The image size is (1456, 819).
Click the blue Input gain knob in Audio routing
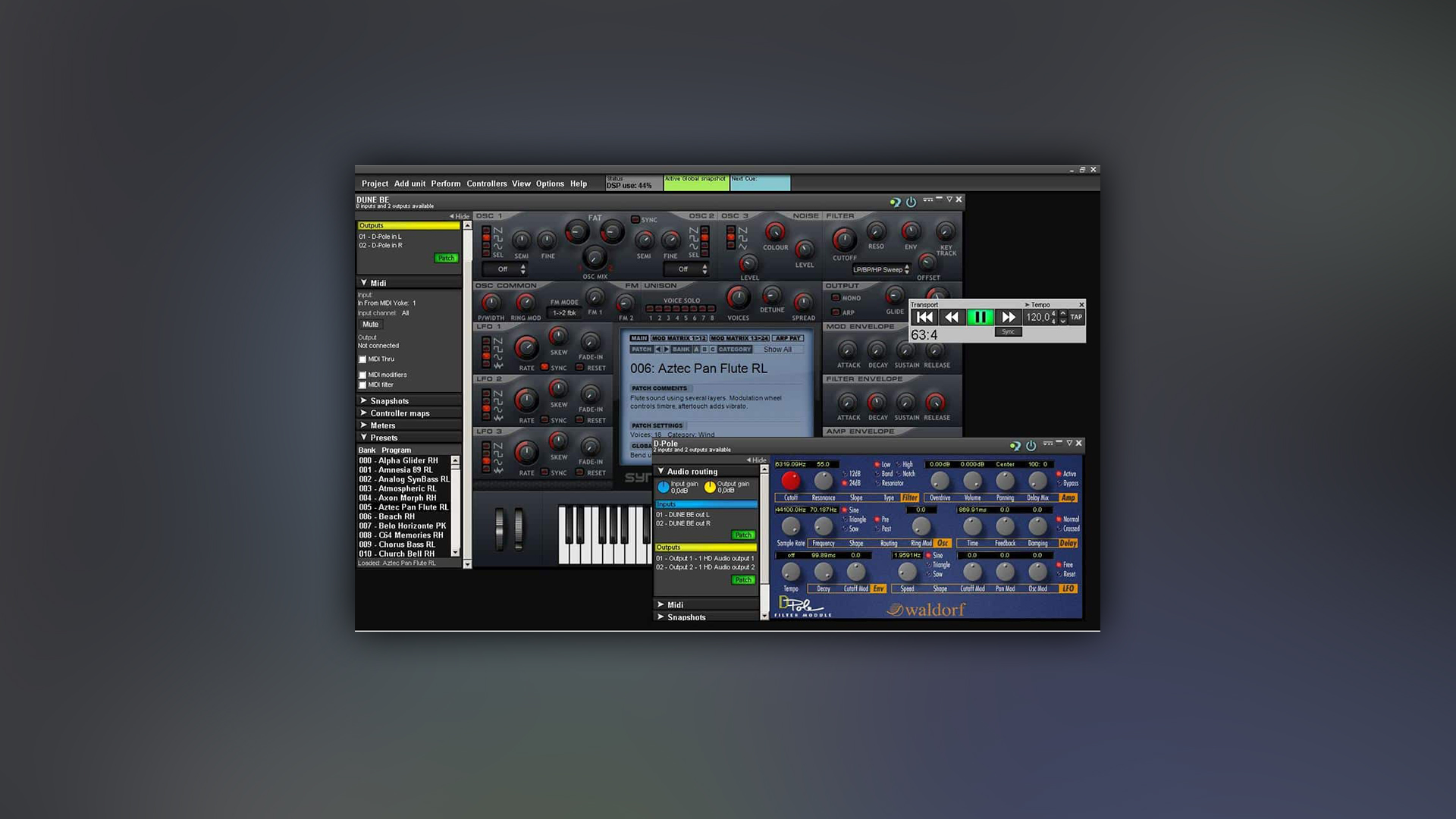pos(664,486)
